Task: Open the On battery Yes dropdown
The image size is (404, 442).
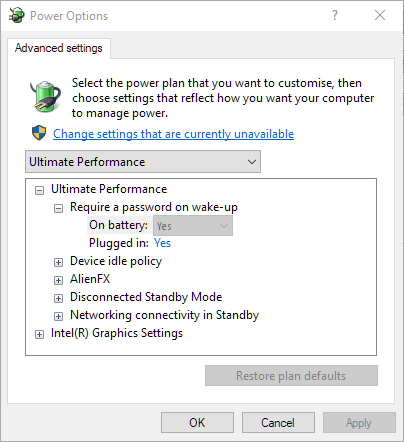Action: click(x=193, y=226)
